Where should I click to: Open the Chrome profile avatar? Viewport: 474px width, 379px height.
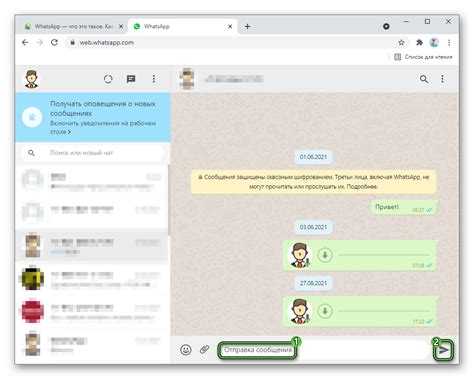coord(434,43)
